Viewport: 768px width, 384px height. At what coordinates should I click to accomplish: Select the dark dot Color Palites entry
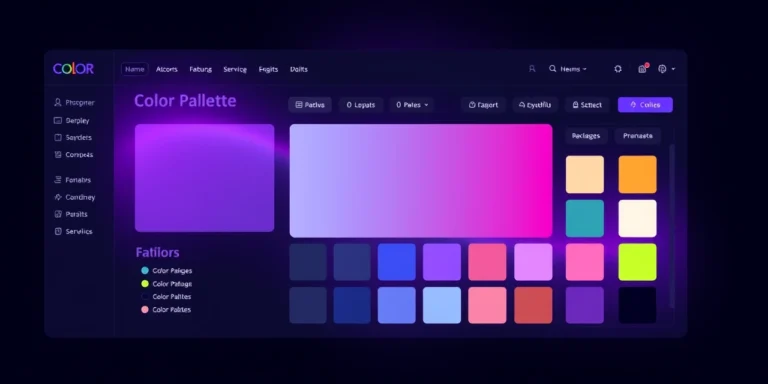167,296
